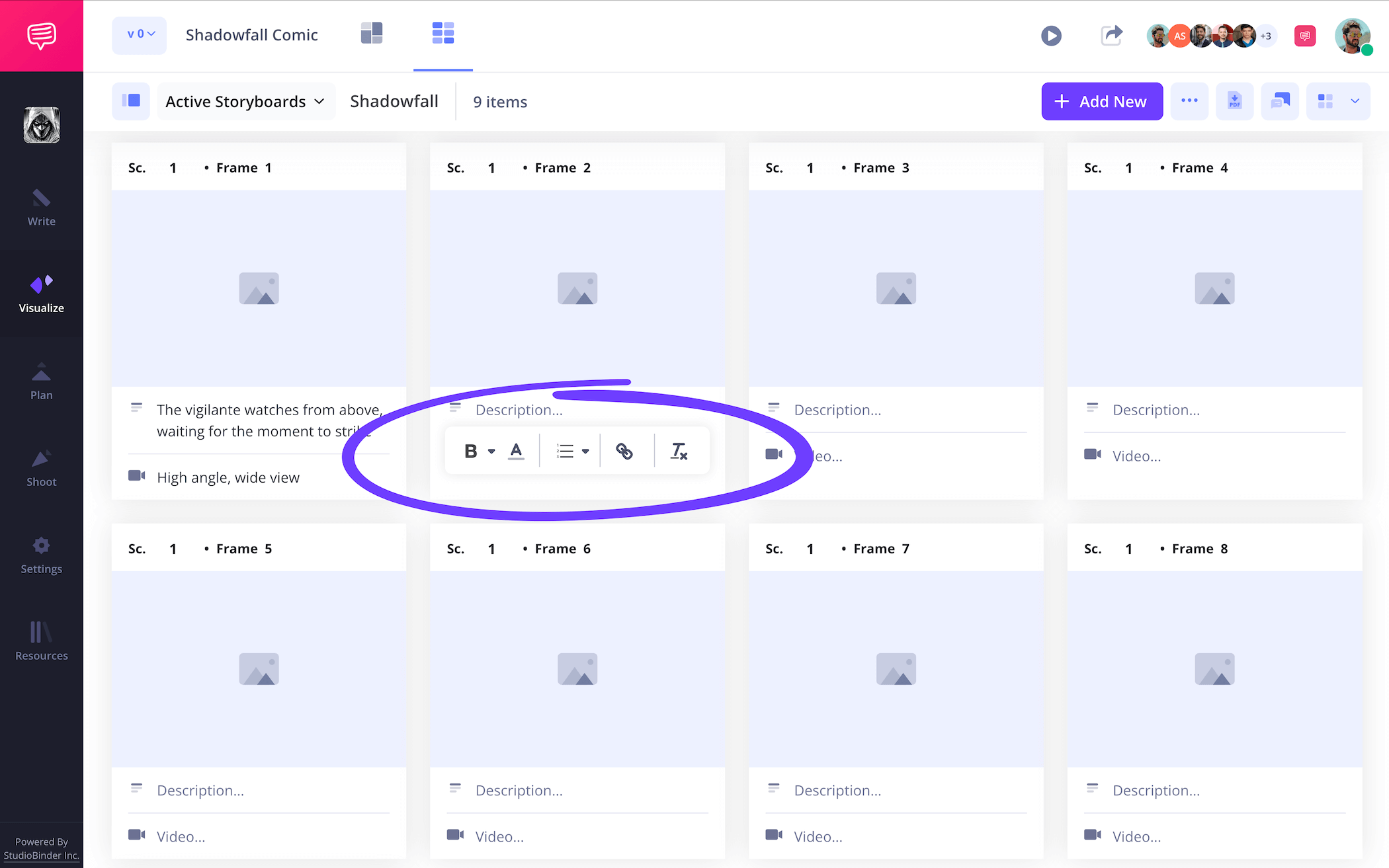The height and width of the screenshot is (868, 1389).
Task: Expand the list style dropdown arrow
Action: coord(585,452)
